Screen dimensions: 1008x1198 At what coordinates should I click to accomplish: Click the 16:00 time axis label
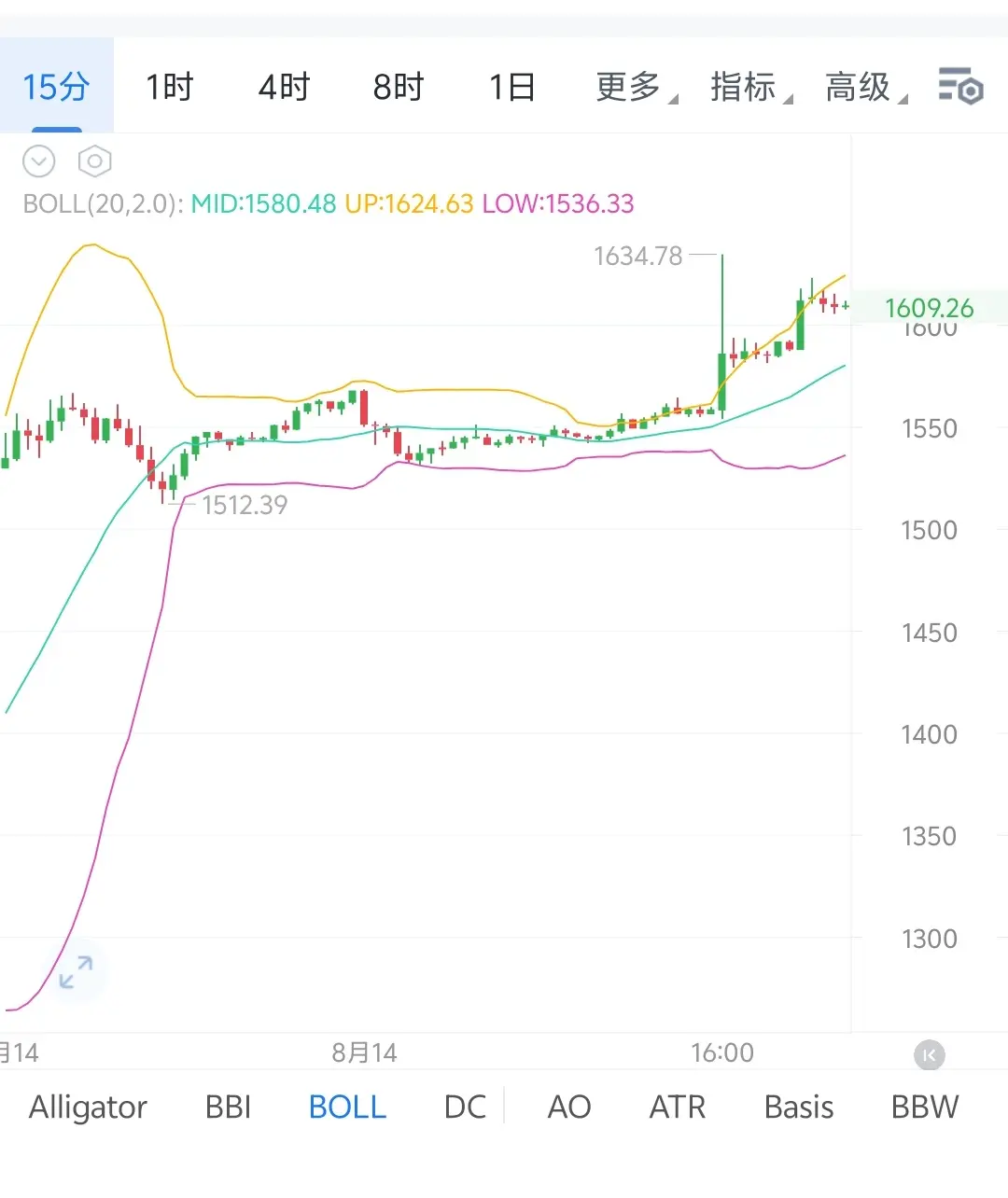722,1052
